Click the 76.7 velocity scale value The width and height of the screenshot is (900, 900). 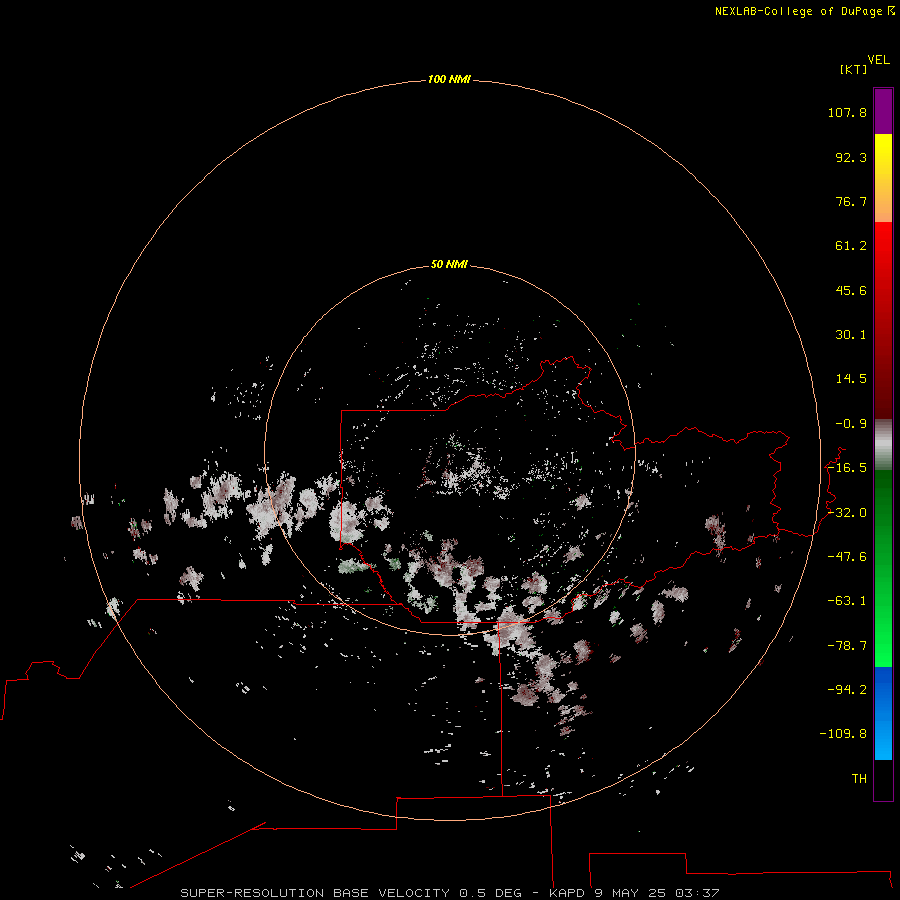pos(851,201)
